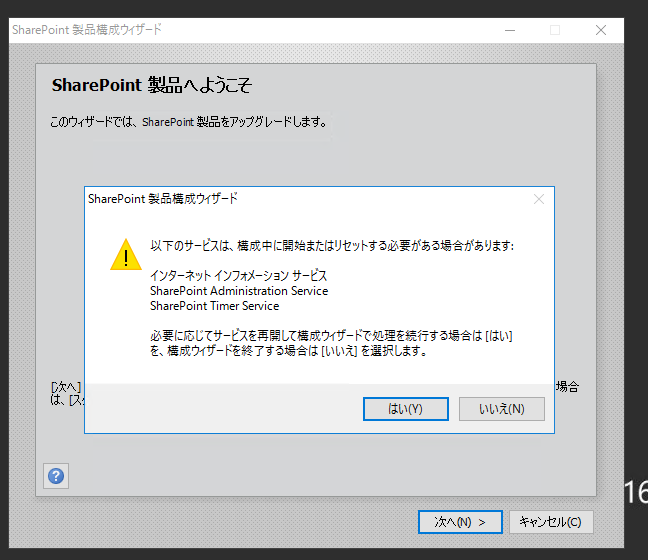Screen dimensions: 648x560
Task: Click the yellow warning triangle icon
Action: (126, 255)
